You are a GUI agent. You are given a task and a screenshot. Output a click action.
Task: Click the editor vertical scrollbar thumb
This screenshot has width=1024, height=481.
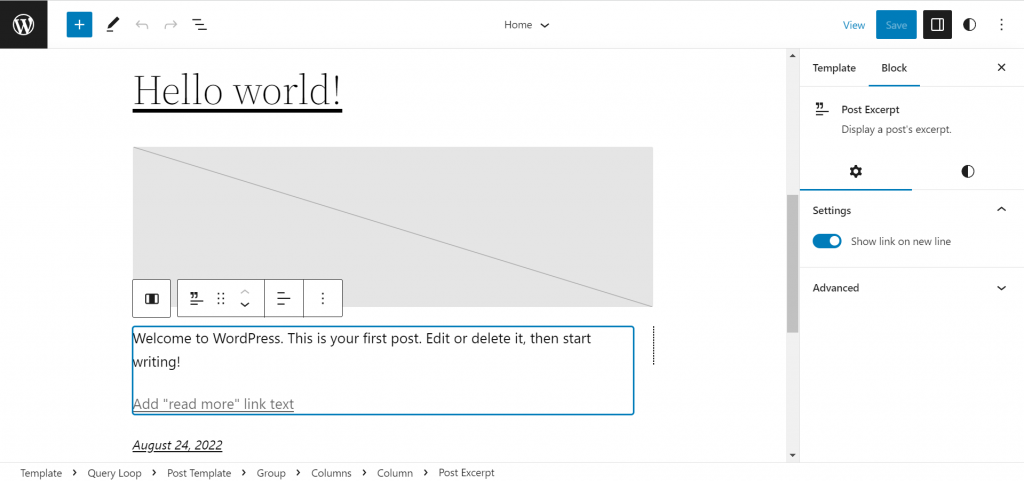(792, 264)
